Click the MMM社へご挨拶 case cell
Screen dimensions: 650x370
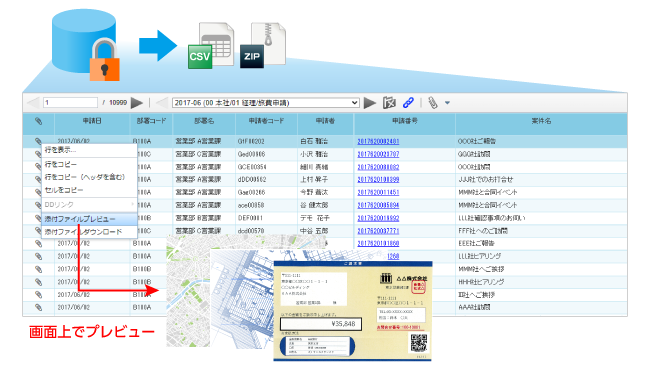coord(481,269)
